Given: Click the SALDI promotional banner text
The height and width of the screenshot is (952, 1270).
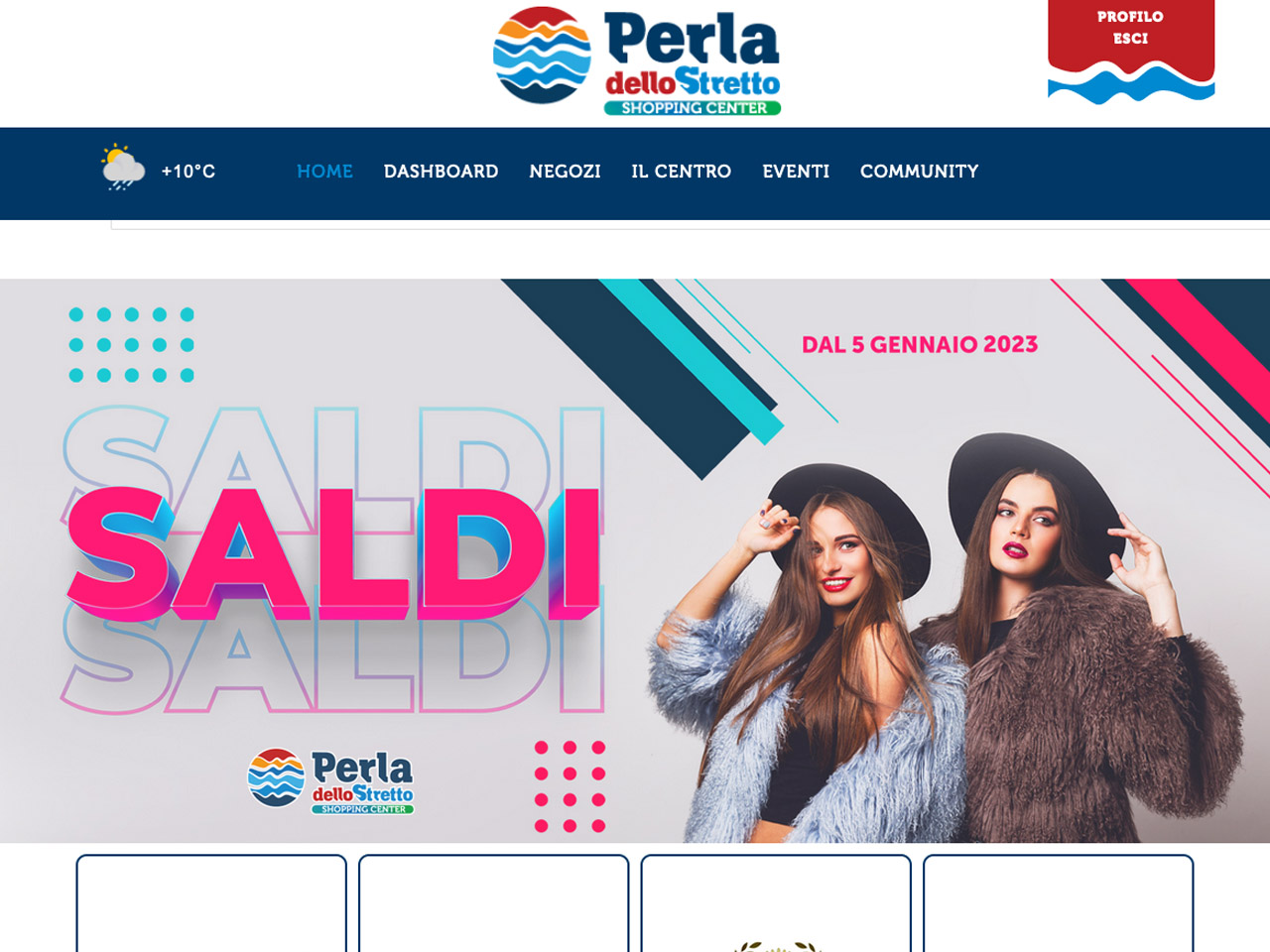Looking at the screenshot, I should [333, 553].
